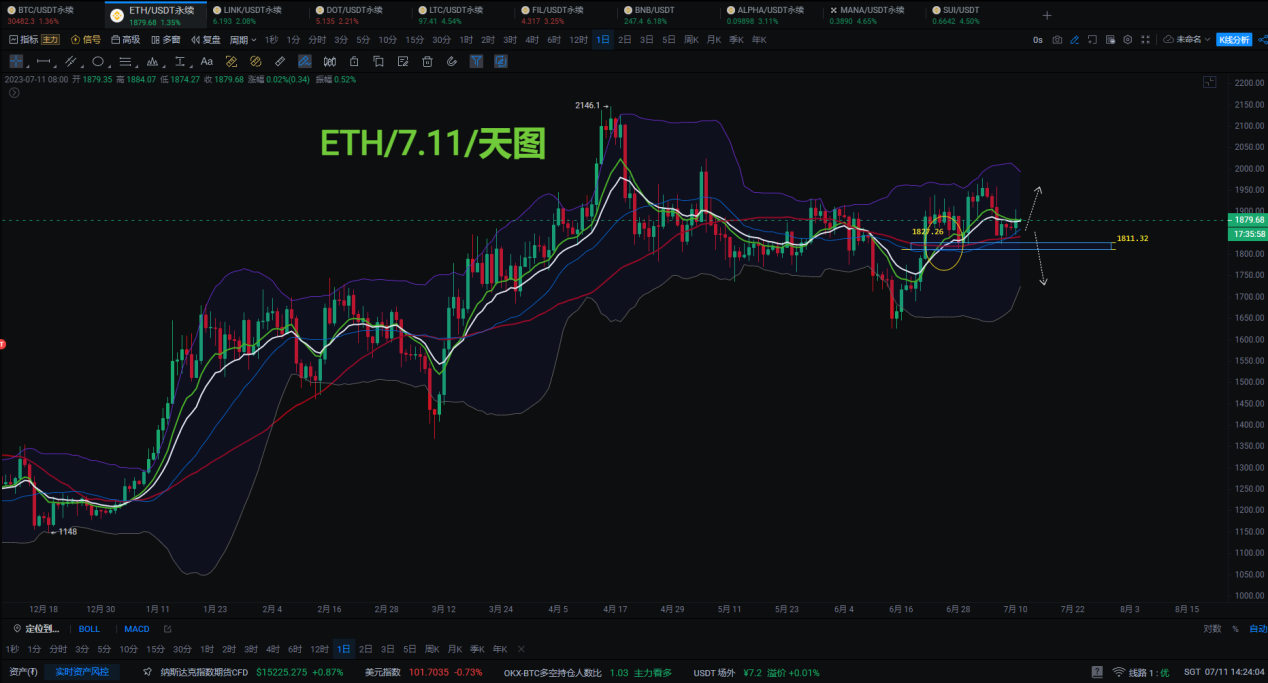Click the eraser swirl icon

click(x=451, y=61)
